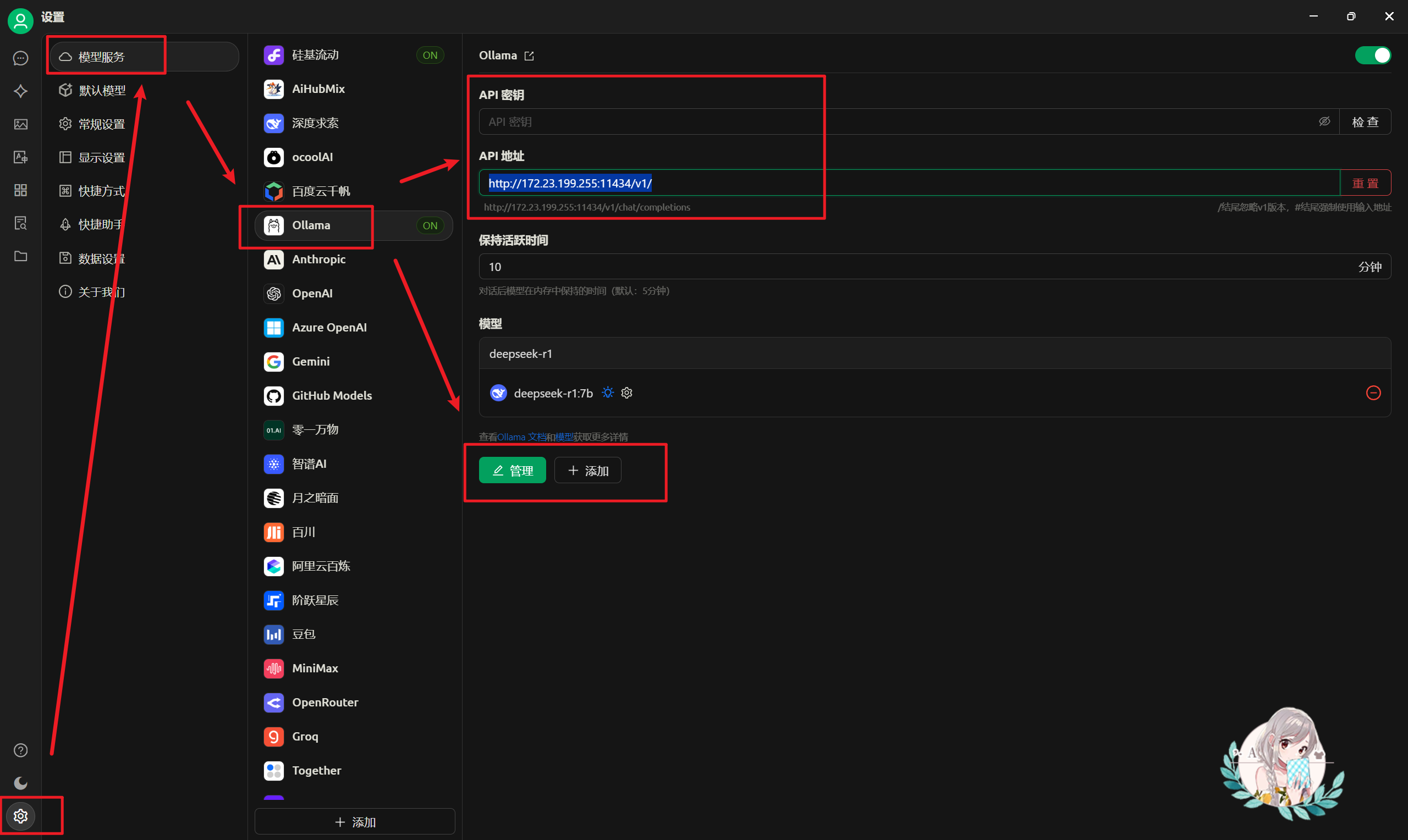1408x840 pixels.
Task: Select the Anthropic provider
Action: pyautogui.click(x=319, y=259)
